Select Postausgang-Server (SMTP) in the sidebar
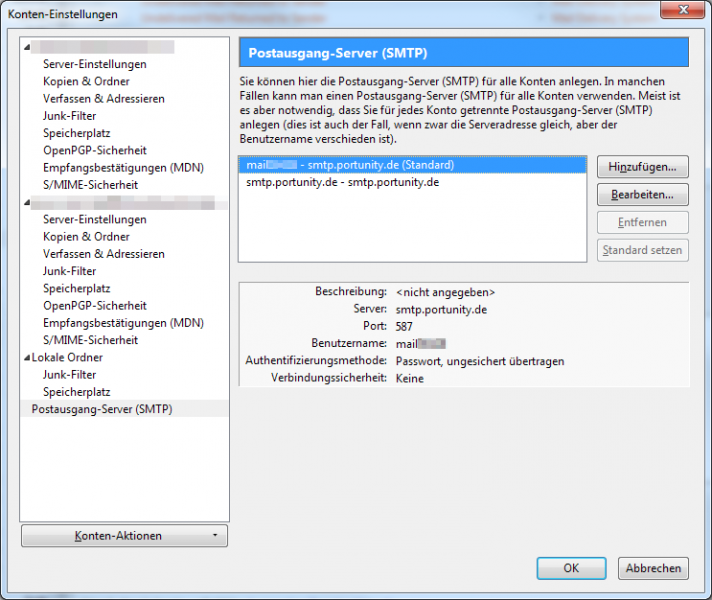This screenshot has height=600, width=712. [x=101, y=409]
